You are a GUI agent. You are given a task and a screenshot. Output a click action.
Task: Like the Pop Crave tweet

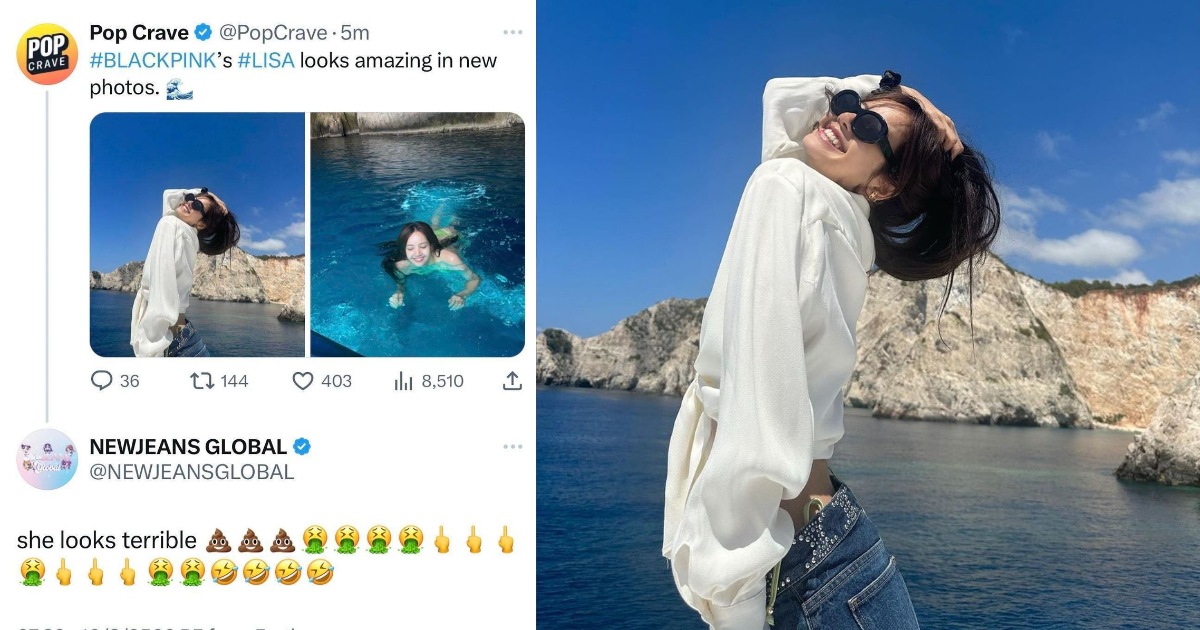tap(303, 381)
